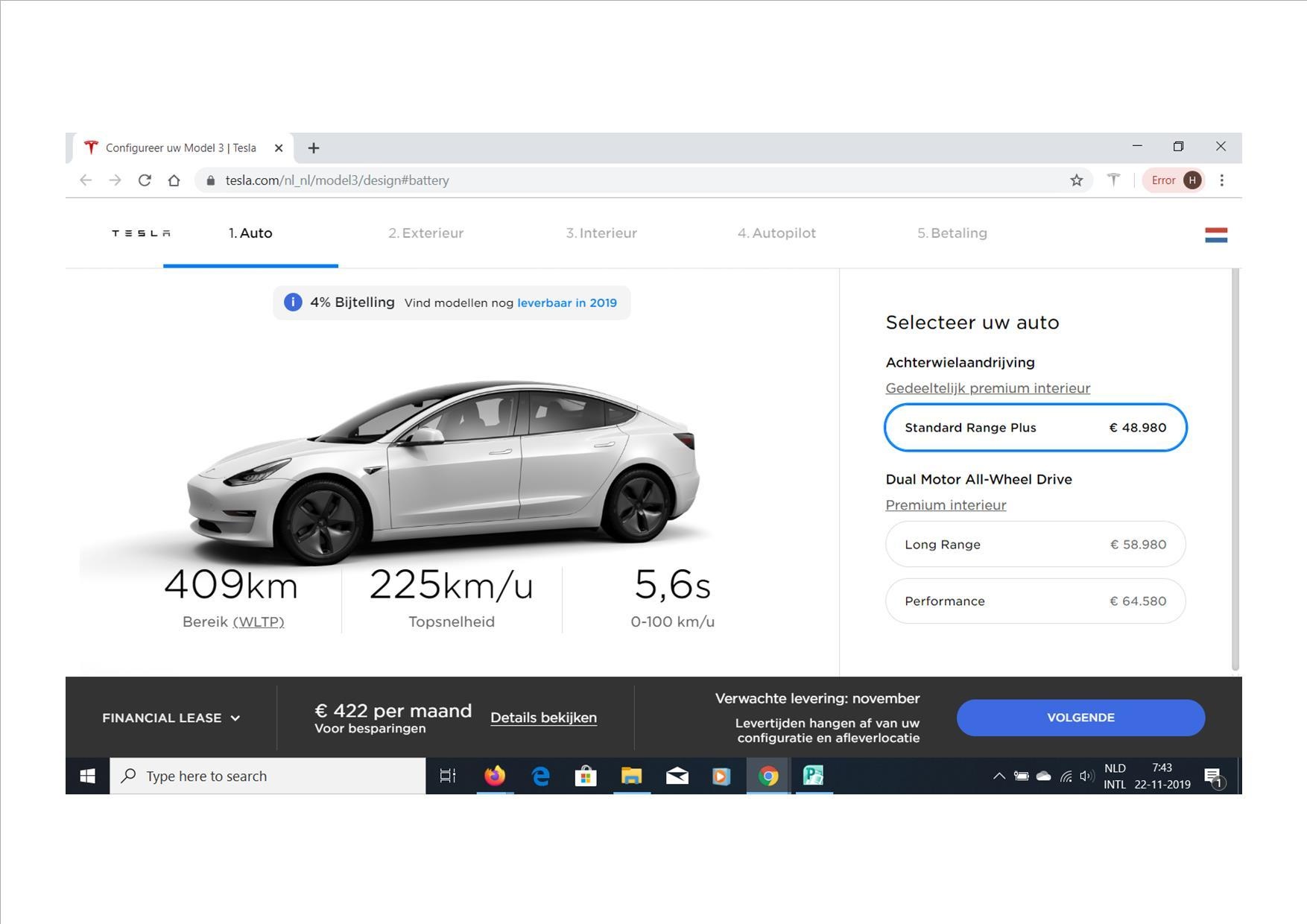Select the Standard Range Plus option

click(x=1036, y=428)
